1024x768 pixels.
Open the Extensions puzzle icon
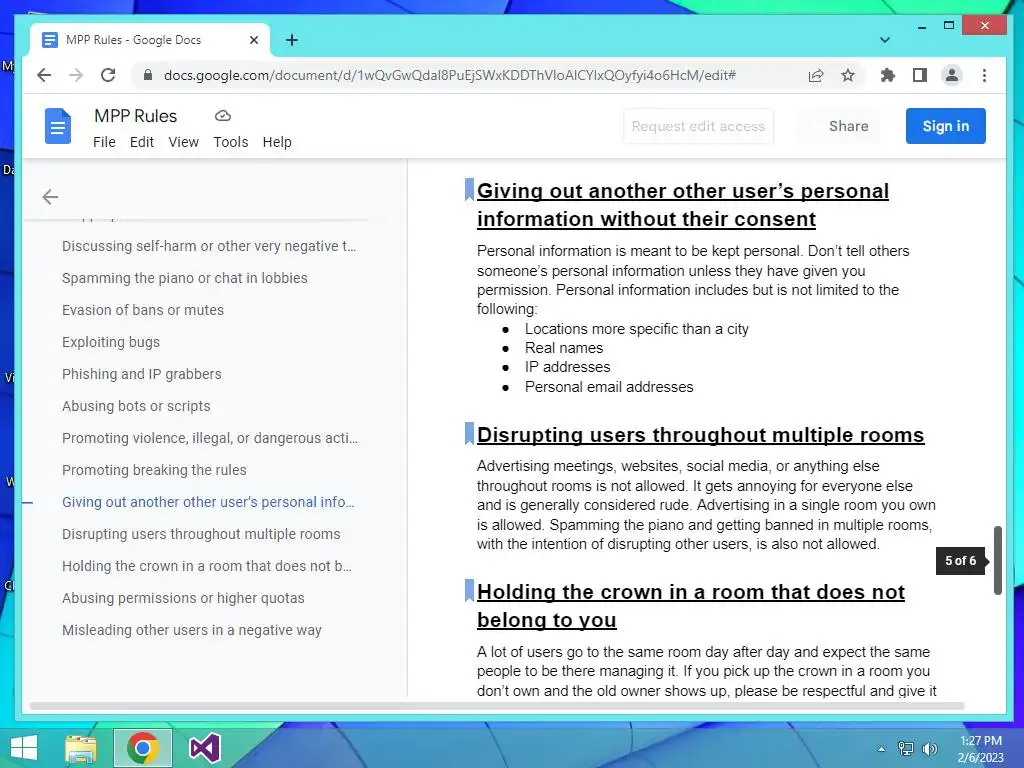888,75
